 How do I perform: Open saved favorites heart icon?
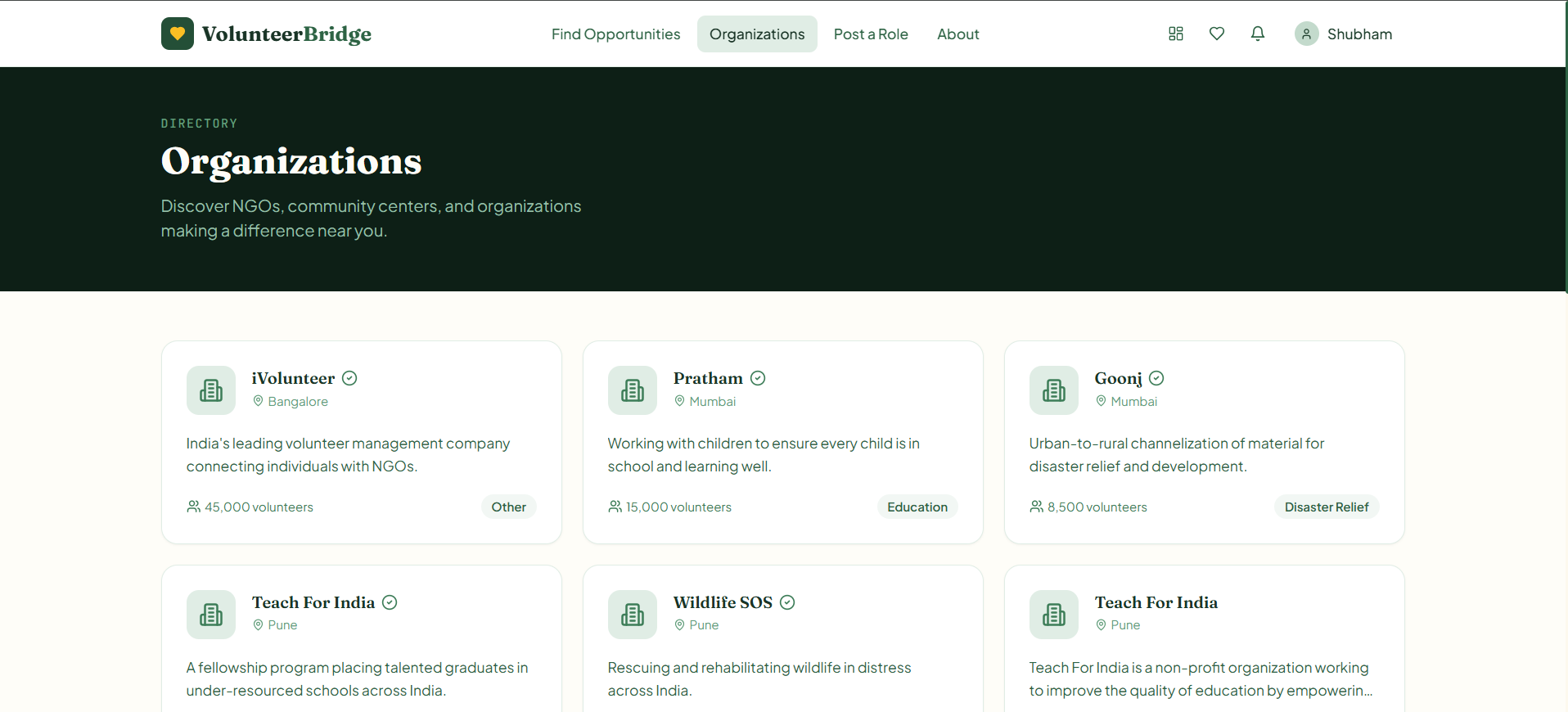tap(1217, 34)
